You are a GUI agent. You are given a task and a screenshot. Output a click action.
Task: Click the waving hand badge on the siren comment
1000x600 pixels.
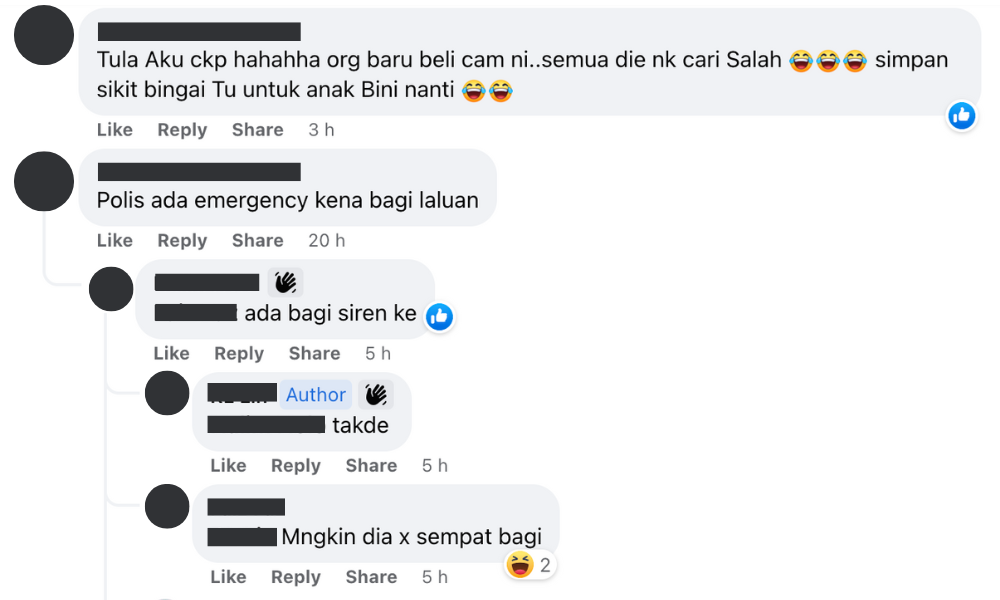(285, 282)
